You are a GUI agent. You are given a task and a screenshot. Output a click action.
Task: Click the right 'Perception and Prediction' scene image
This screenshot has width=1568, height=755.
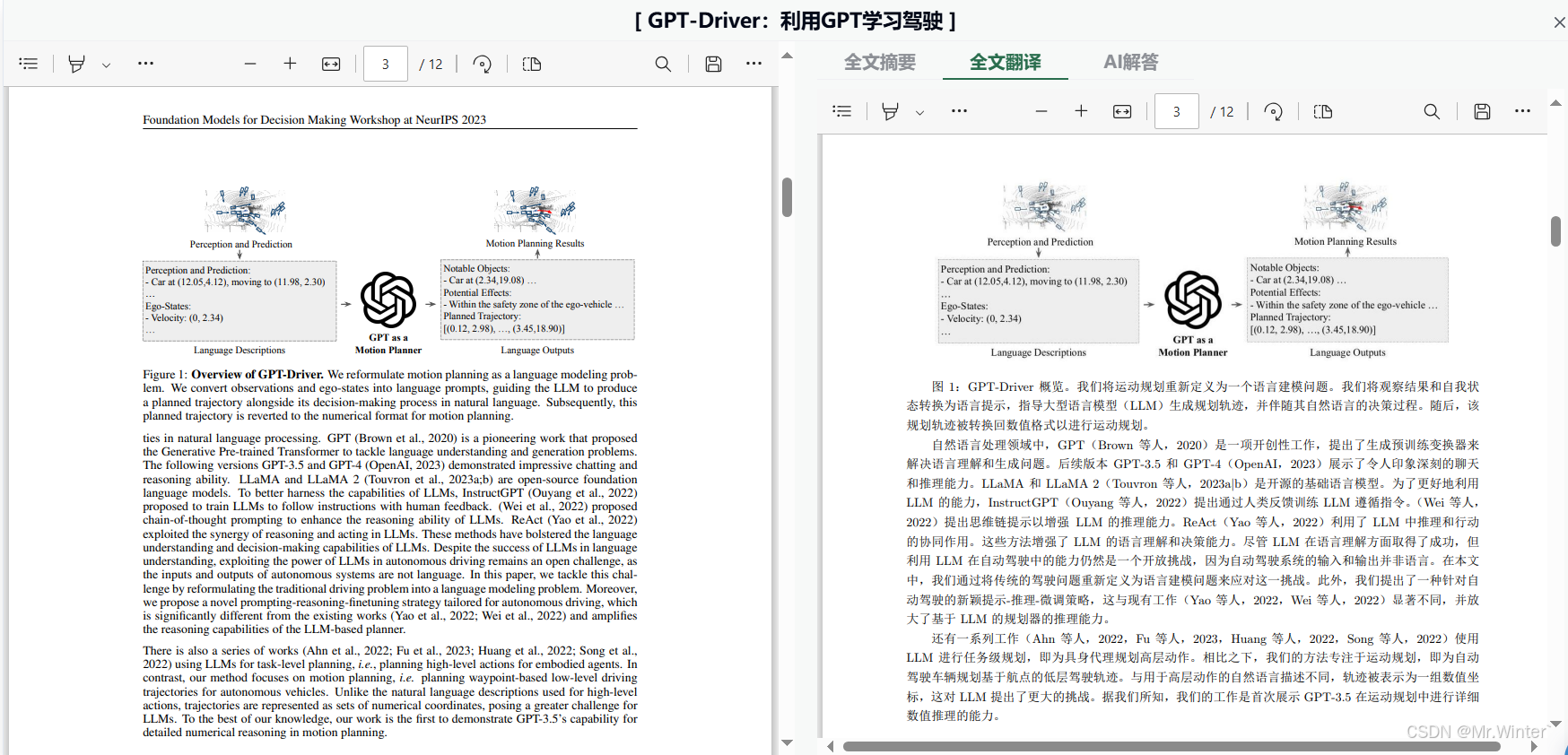pyautogui.click(x=1045, y=207)
